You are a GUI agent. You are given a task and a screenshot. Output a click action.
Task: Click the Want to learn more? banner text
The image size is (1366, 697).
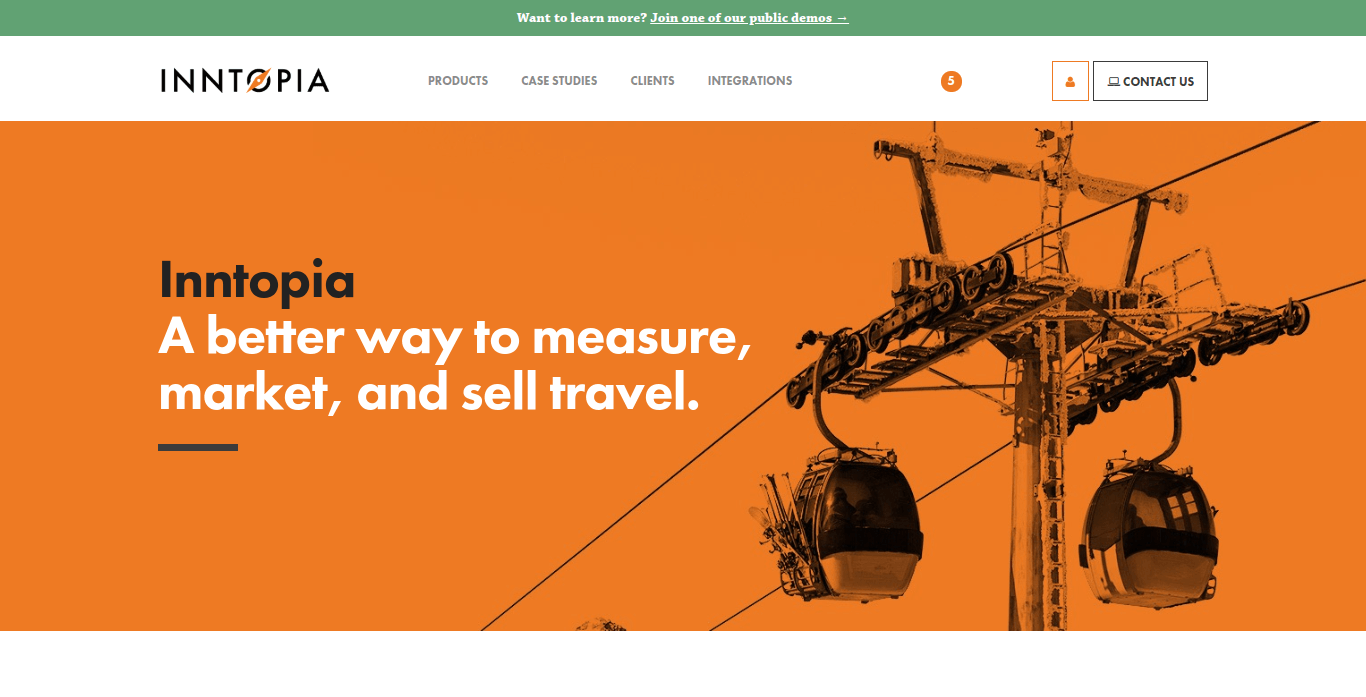[581, 18]
